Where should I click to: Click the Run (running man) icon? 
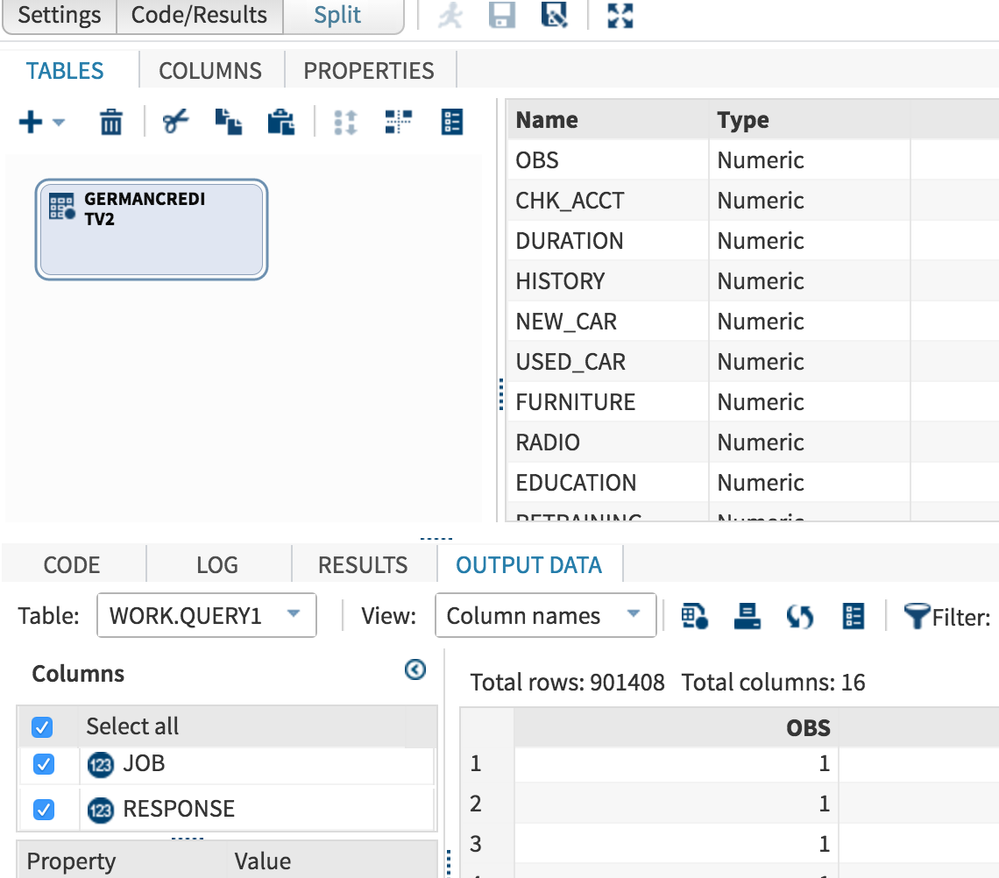(450, 16)
